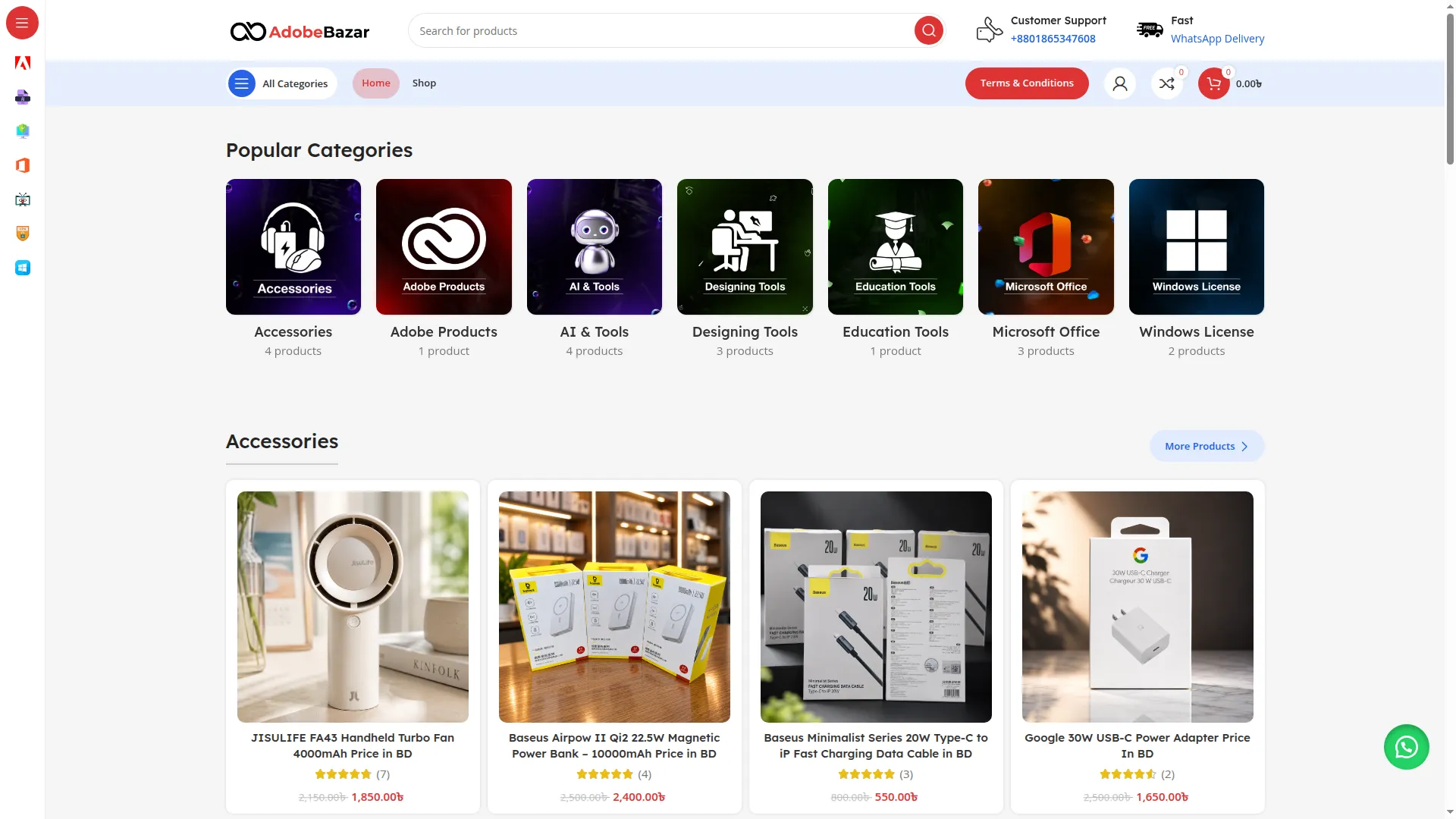Click the Baseus Airpow II Qi2 title
The image size is (1456, 819).
click(614, 745)
